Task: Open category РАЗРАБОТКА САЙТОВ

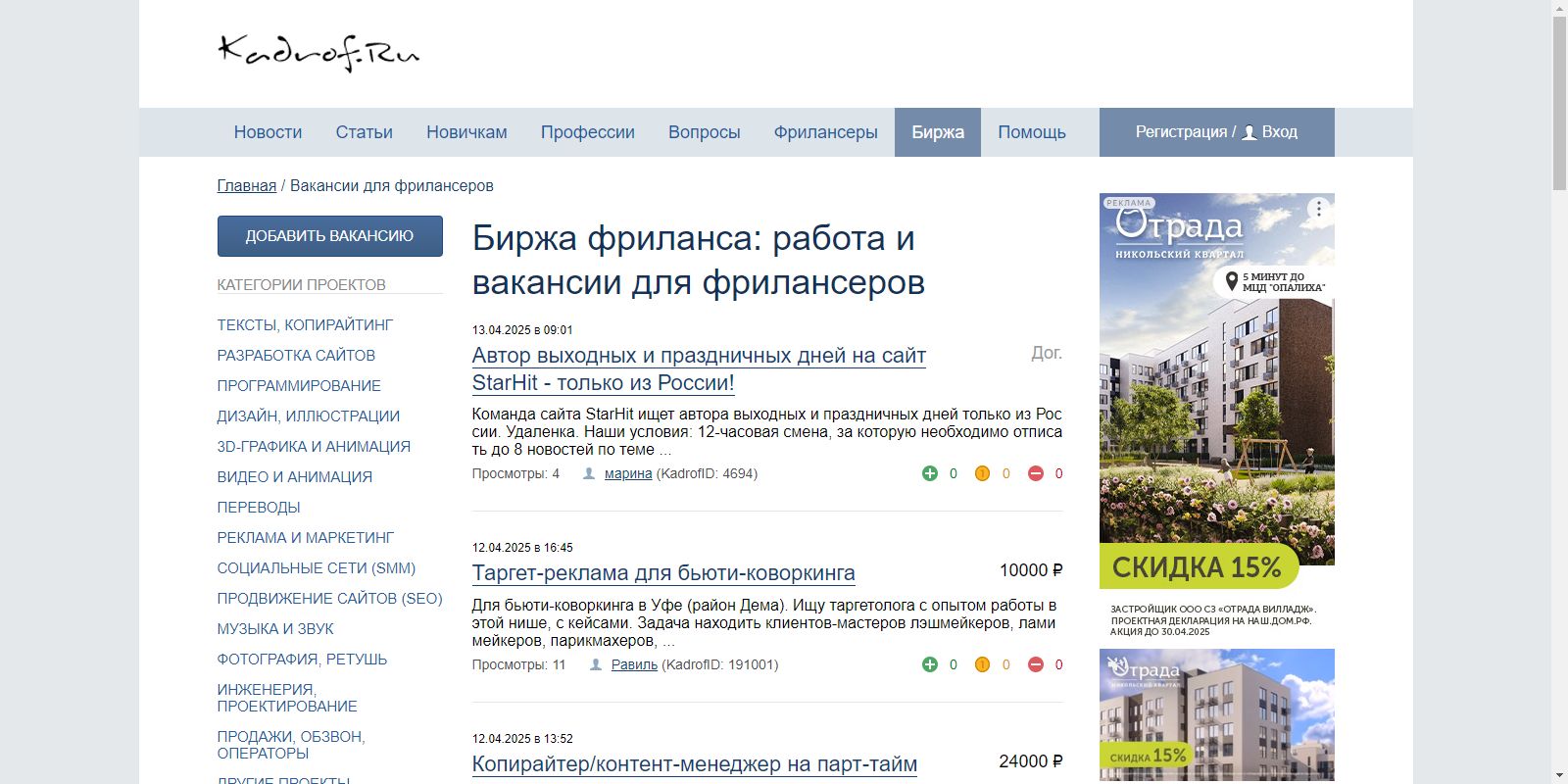Action: pyautogui.click(x=296, y=356)
